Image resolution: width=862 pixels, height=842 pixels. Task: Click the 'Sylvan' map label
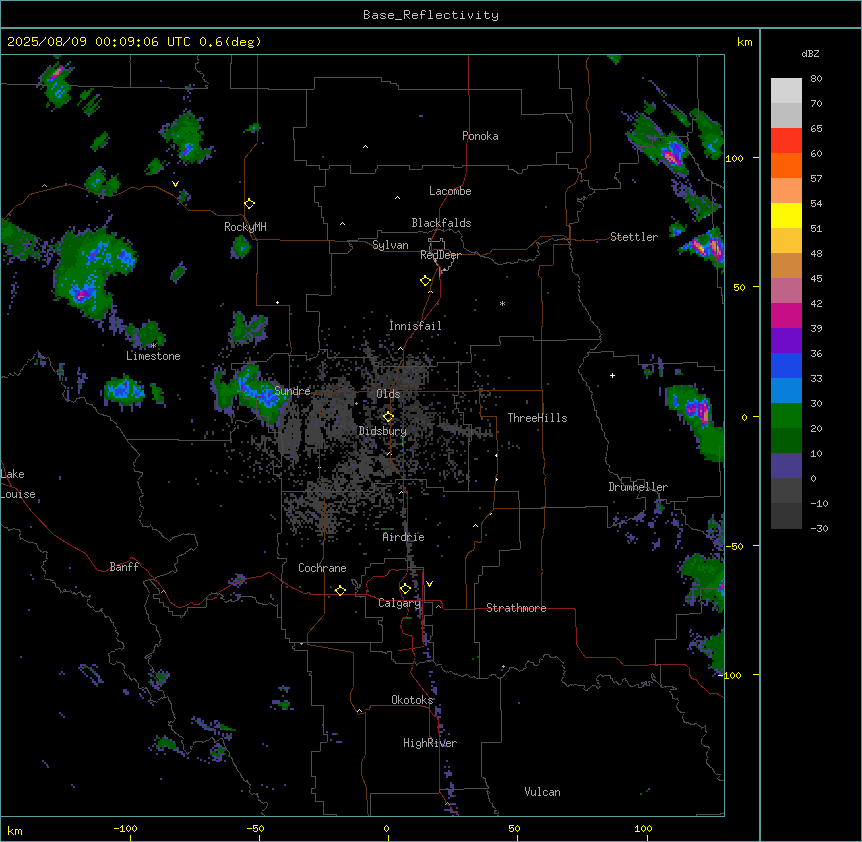coord(390,245)
